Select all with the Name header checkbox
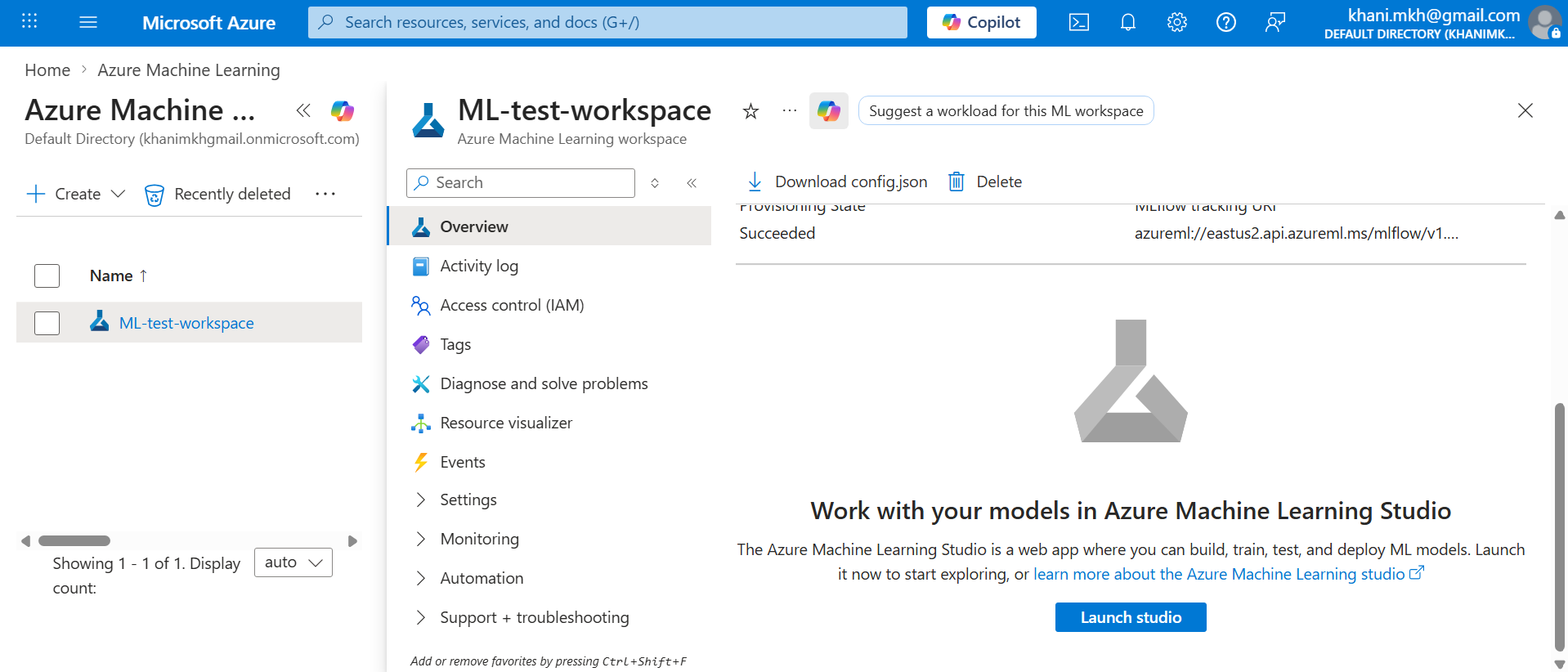1568x672 pixels. [47, 276]
